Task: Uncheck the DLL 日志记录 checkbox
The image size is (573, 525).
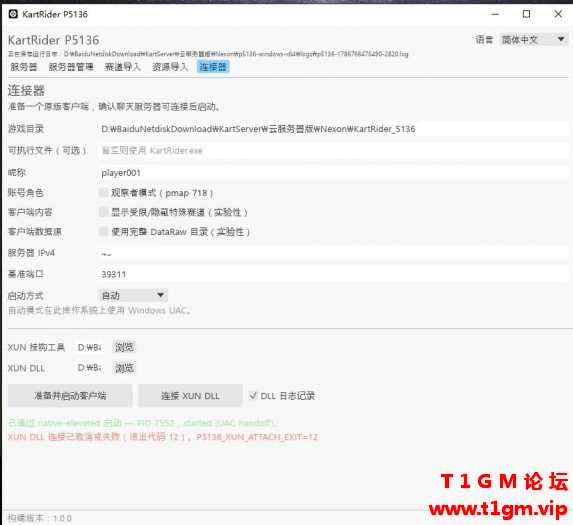Action: [x=253, y=396]
